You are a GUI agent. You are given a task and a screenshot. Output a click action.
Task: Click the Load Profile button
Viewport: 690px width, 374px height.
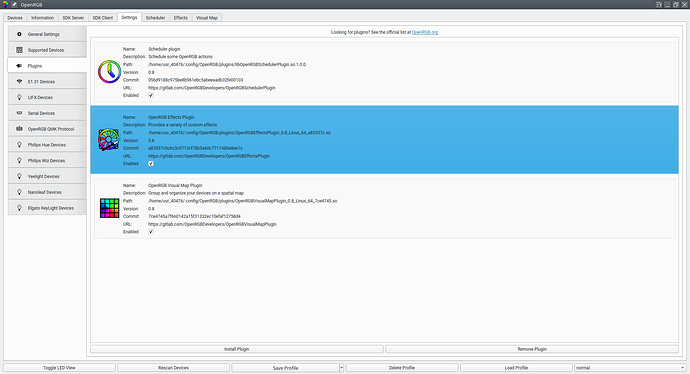(x=516, y=367)
